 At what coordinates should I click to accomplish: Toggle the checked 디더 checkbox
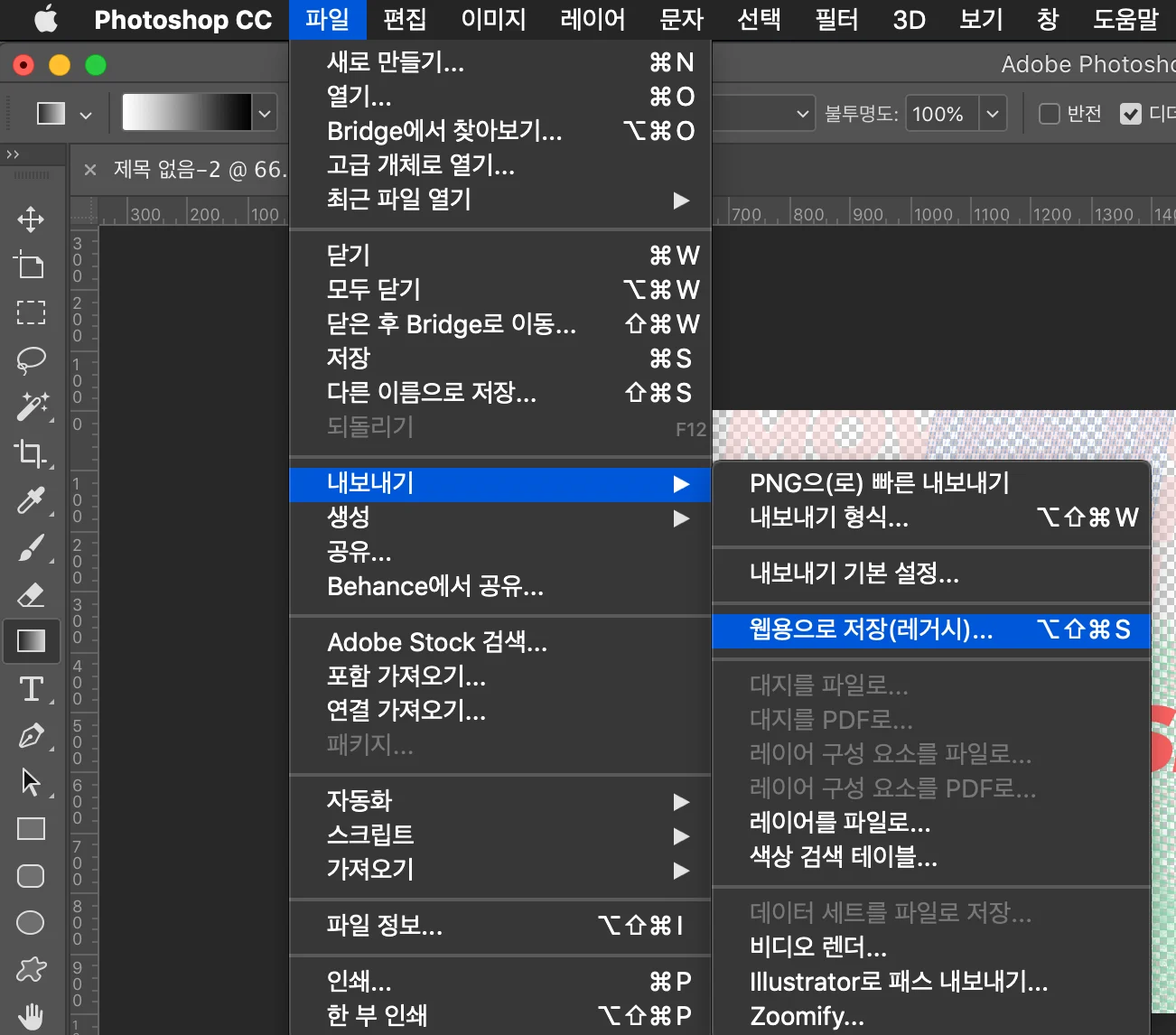1130,114
